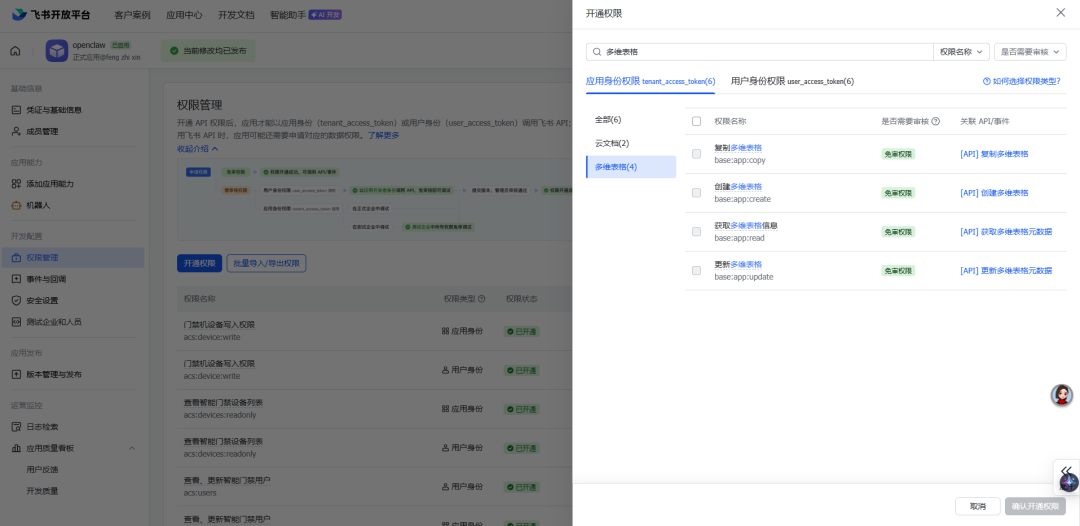Click the home icon in the header

[x=15, y=51]
